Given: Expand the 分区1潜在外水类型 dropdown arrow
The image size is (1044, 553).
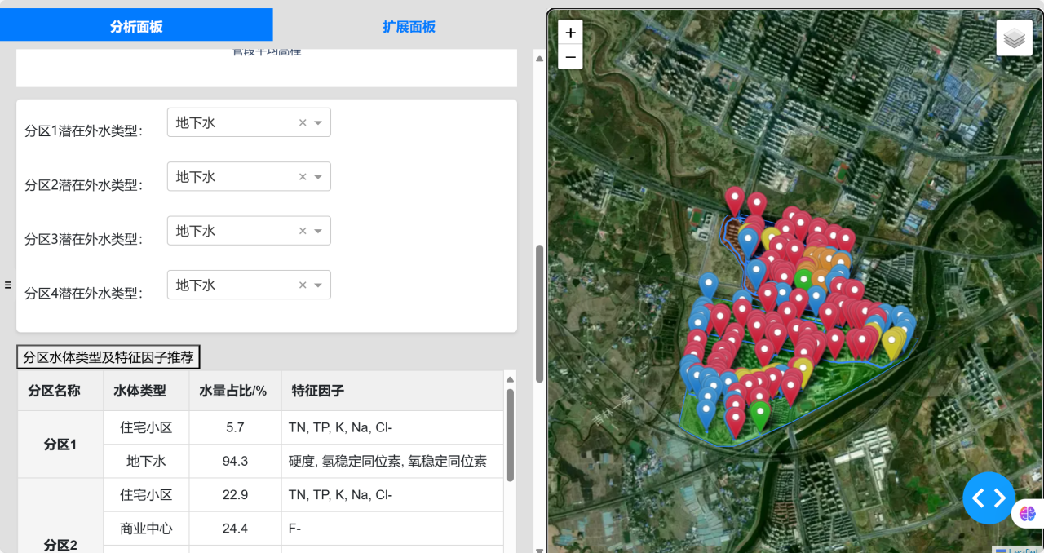Looking at the screenshot, I should 318,123.
